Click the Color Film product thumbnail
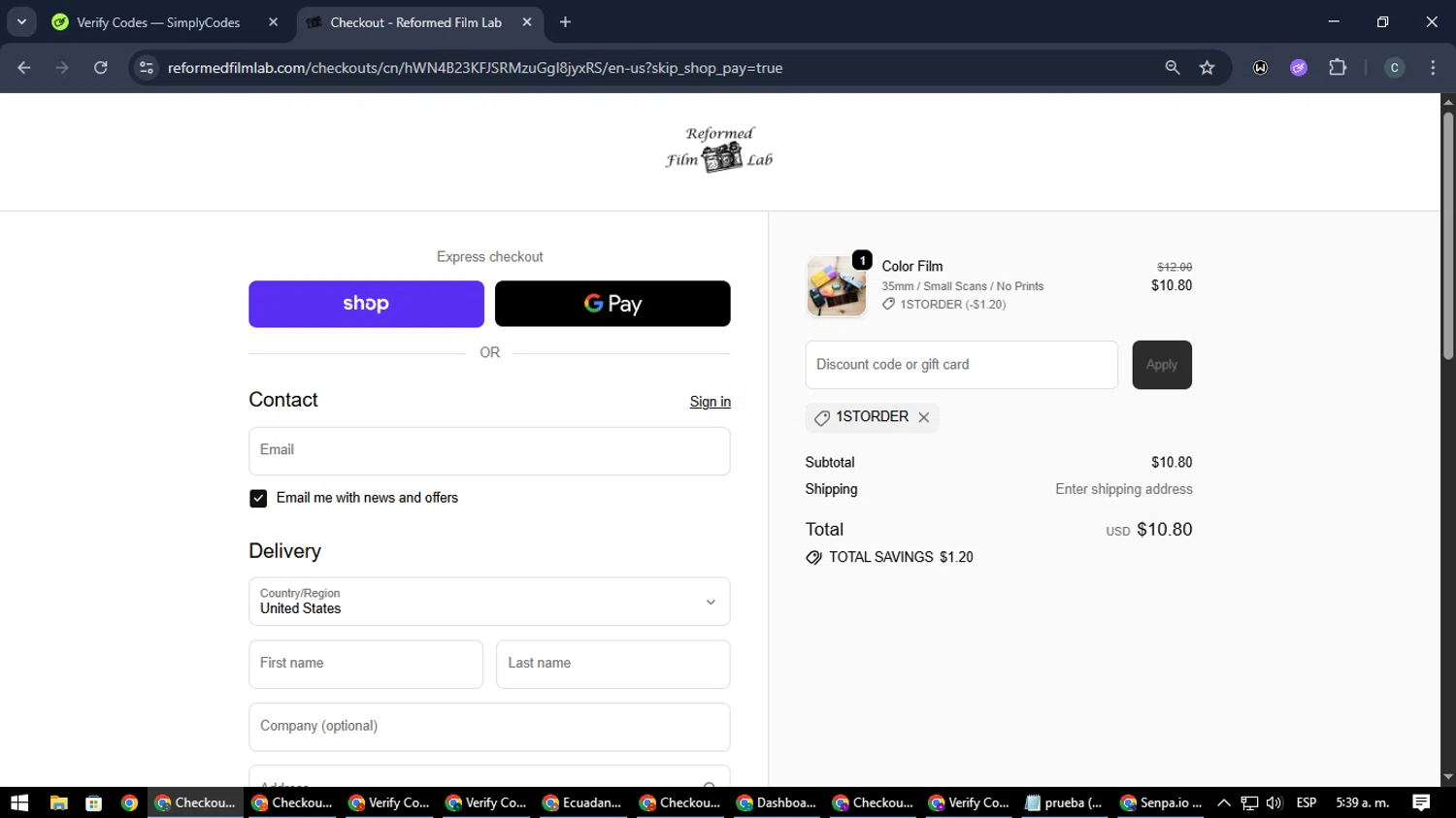The height and width of the screenshot is (818, 1456). [x=837, y=286]
